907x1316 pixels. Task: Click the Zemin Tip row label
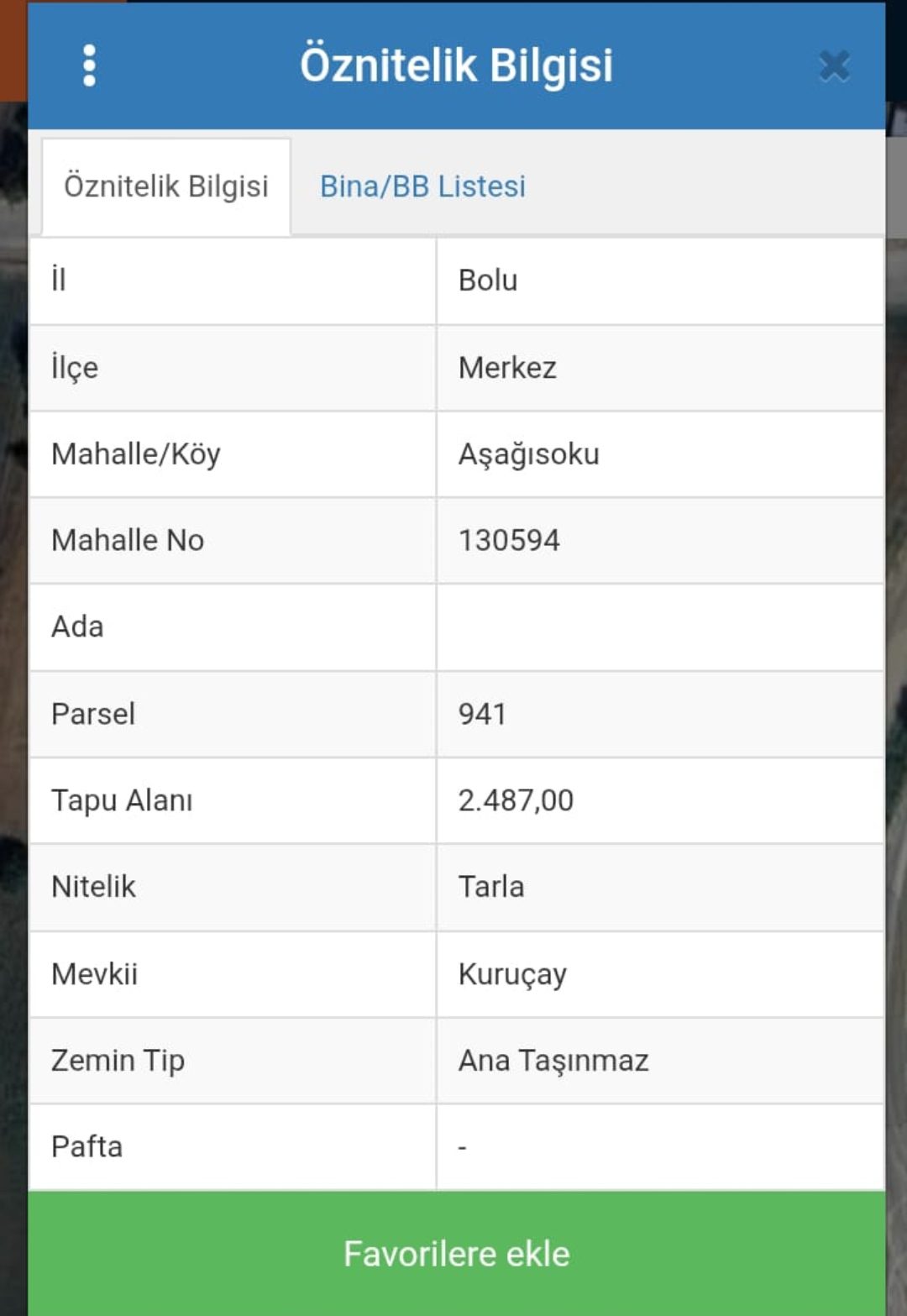point(118,1061)
